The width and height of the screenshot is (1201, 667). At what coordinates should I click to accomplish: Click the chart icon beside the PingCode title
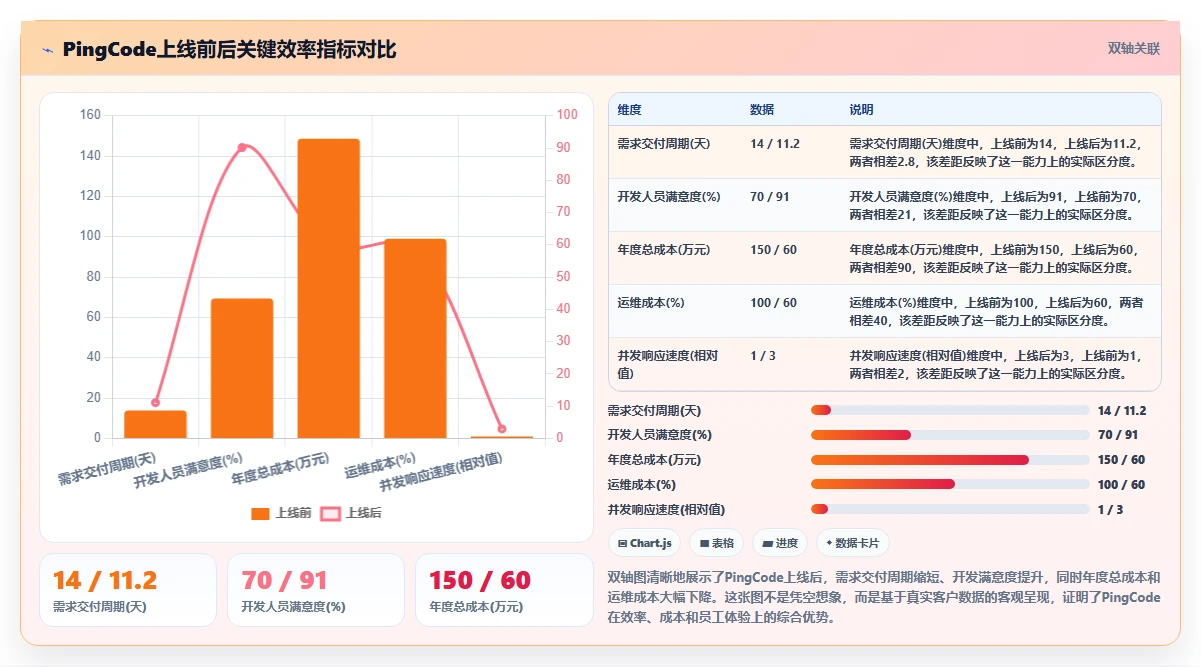click(47, 50)
